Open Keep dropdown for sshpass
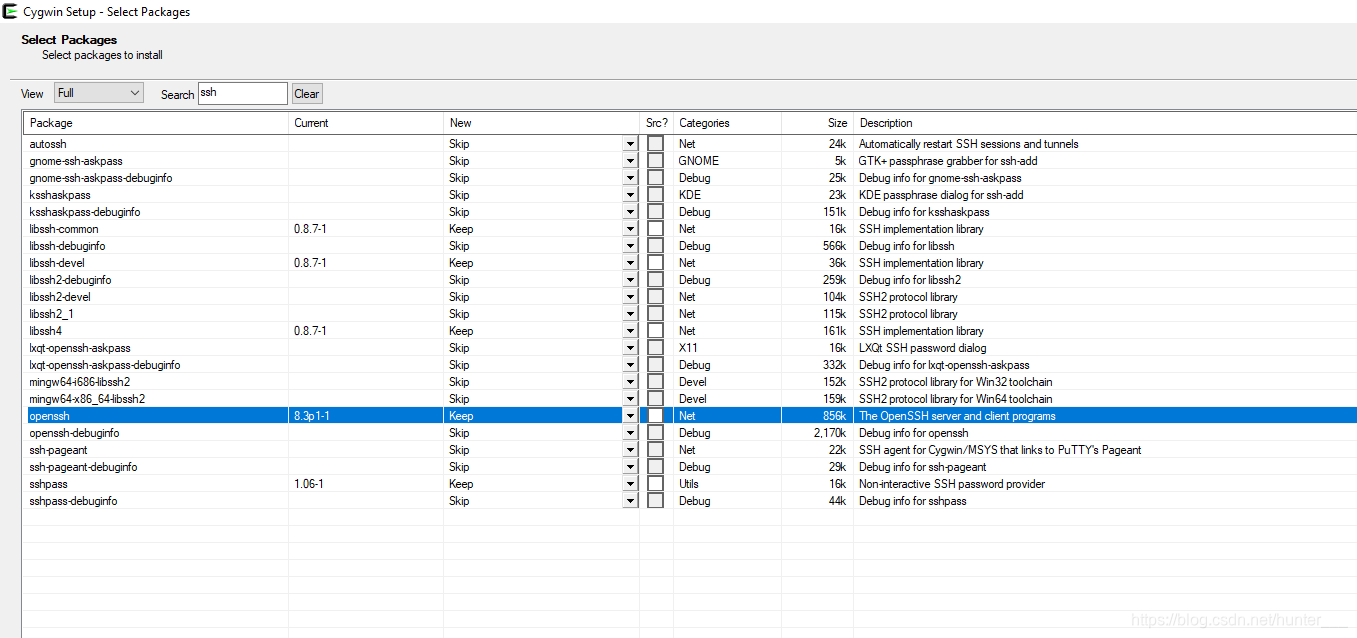The width and height of the screenshot is (1357, 638). 630,484
